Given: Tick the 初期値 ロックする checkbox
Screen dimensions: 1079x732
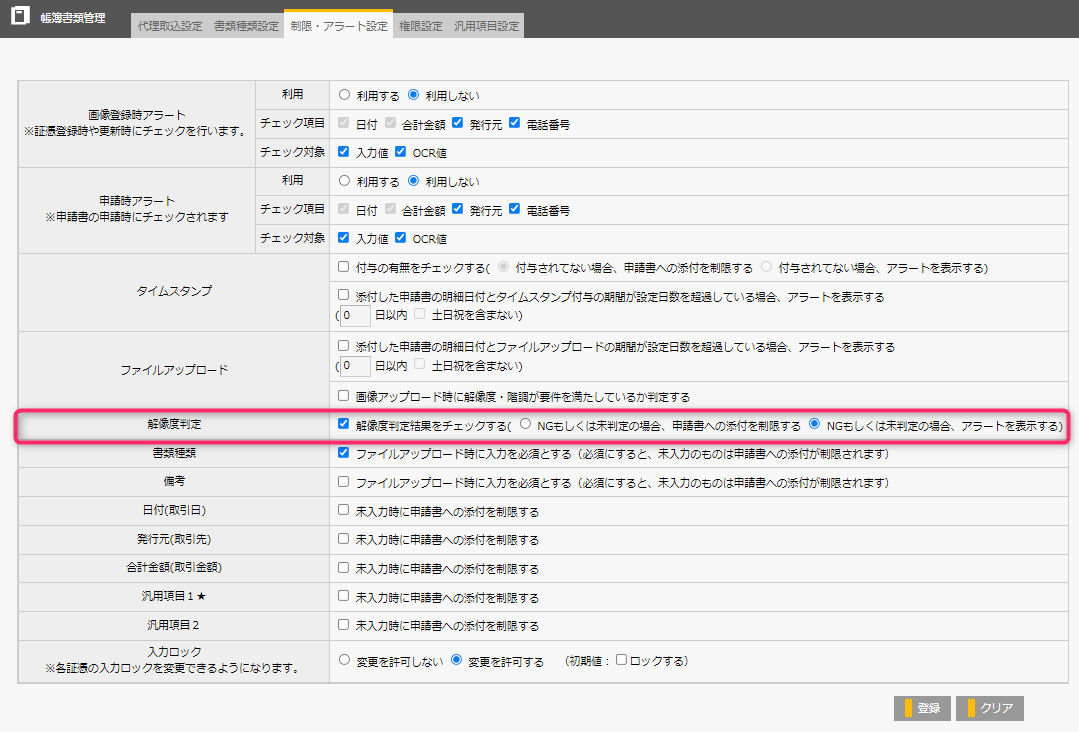Looking at the screenshot, I should pyautogui.click(x=621, y=661).
